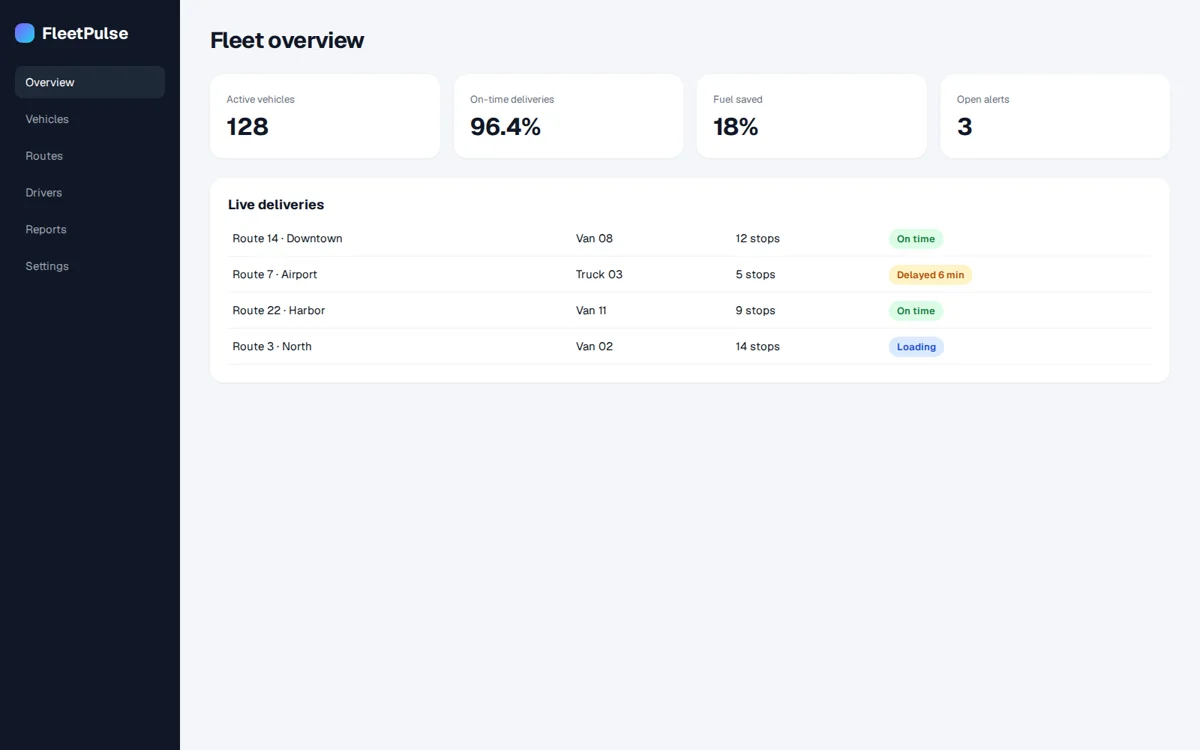Click the Truck 03 cell
Screen dimensions: 1200x750
pos(599,275)
